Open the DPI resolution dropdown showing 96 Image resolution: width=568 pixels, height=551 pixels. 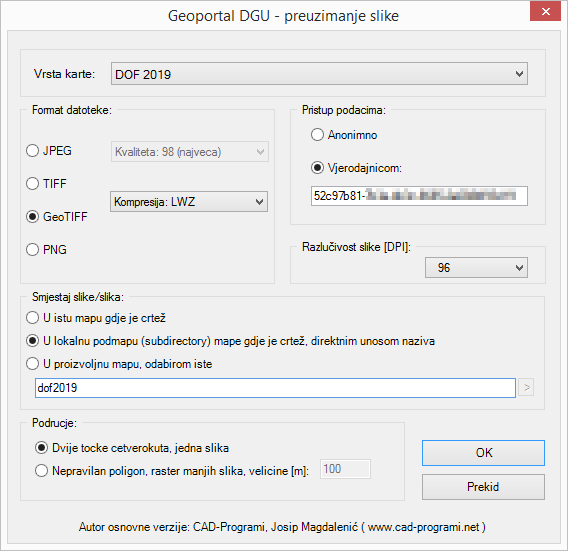476,268
